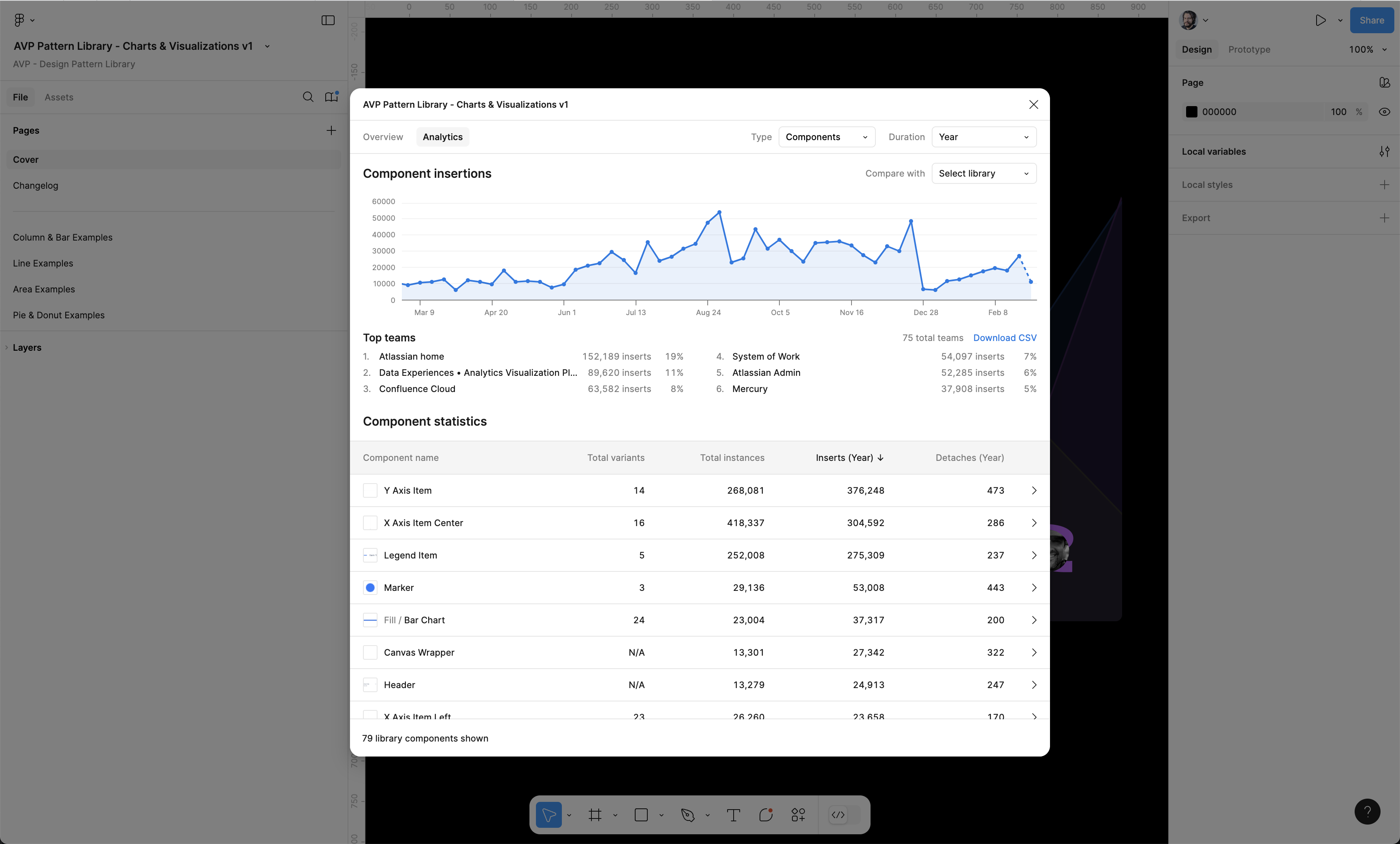The height and width of the screenshot is (844, 1400).
Task: Sort by Total variants column header
Action: pyautogui.click(x=615, y=458)
